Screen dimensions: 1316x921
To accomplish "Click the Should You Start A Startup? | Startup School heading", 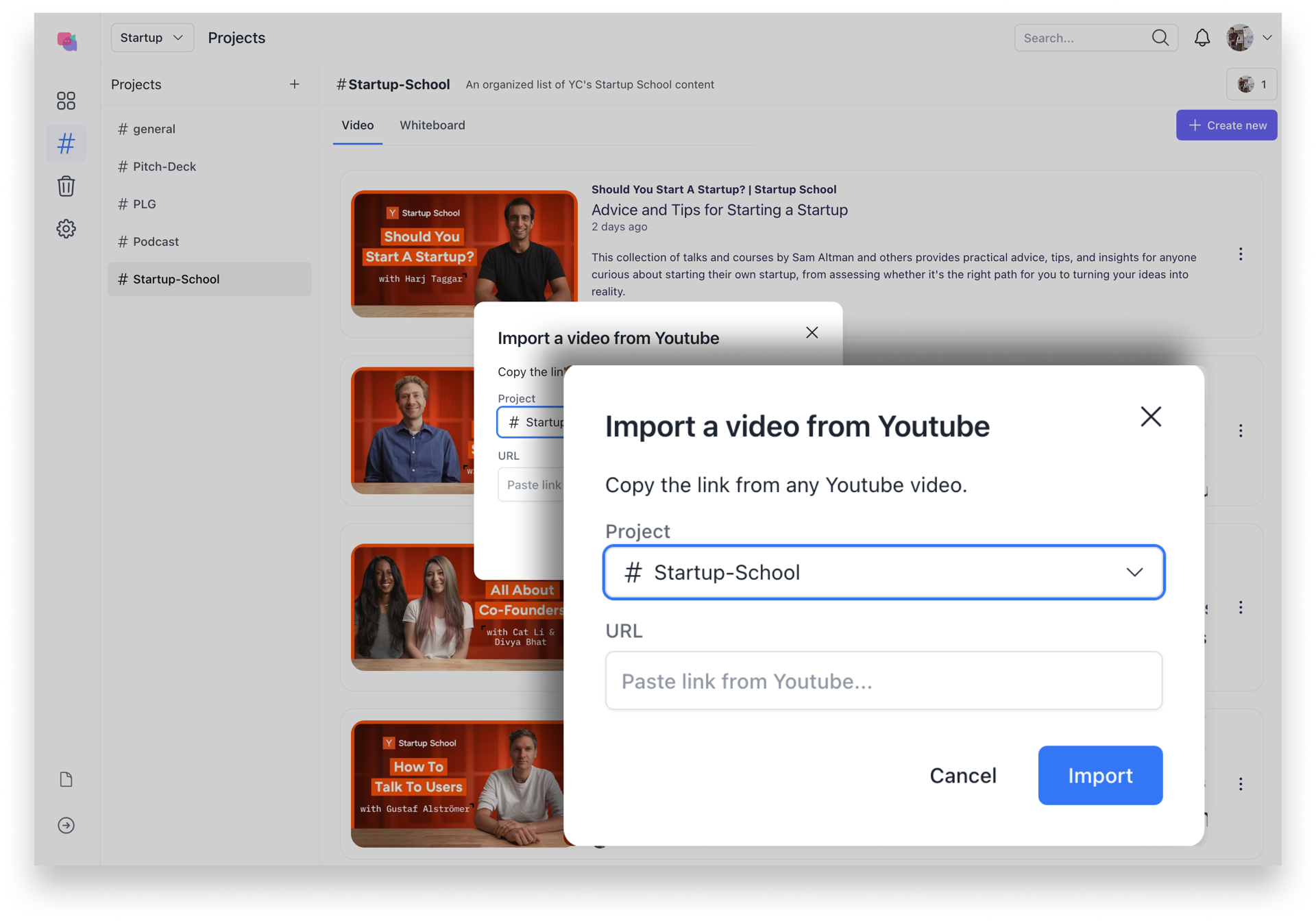I will click(714, 189).
